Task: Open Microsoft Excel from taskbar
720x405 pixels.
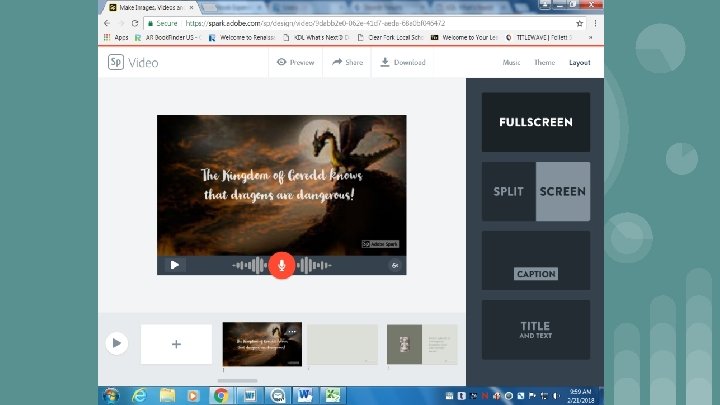Action: [x=333, y=395]
